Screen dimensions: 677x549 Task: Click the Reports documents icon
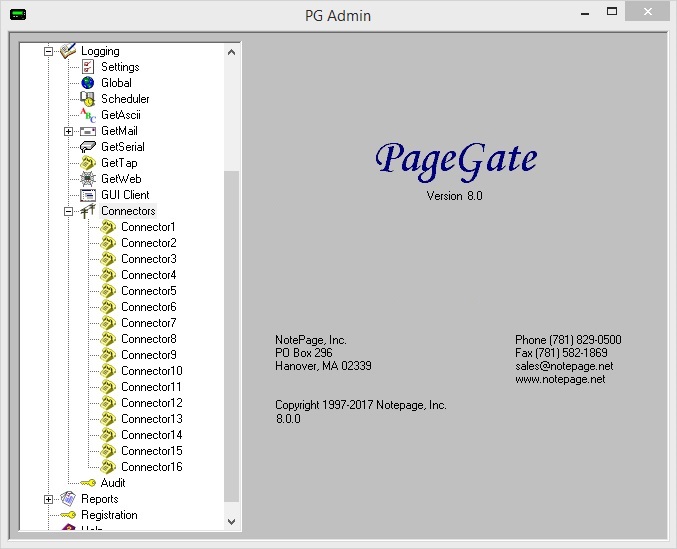click(x=68, y=499)
